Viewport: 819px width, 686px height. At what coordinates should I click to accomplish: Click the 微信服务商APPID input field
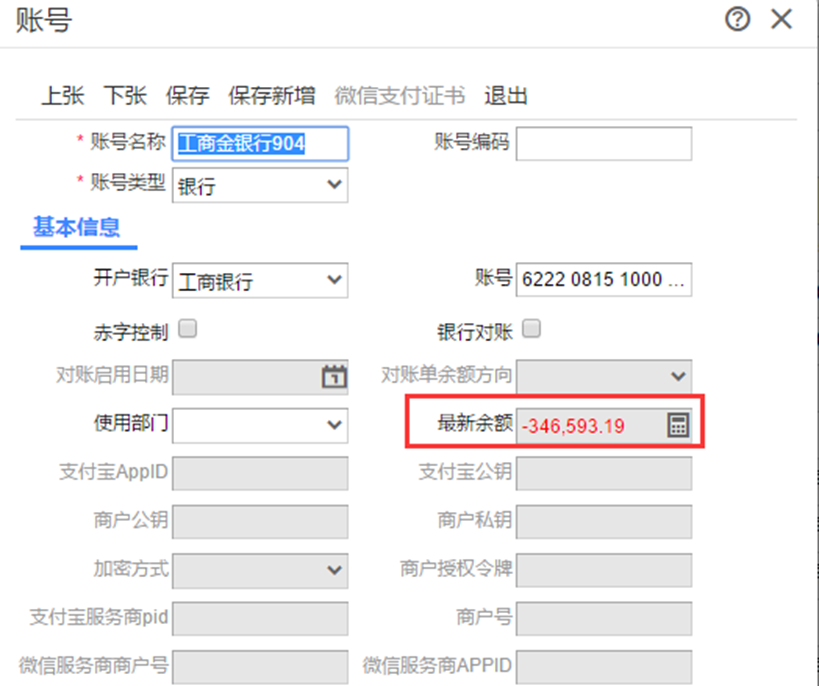point(604,667)
